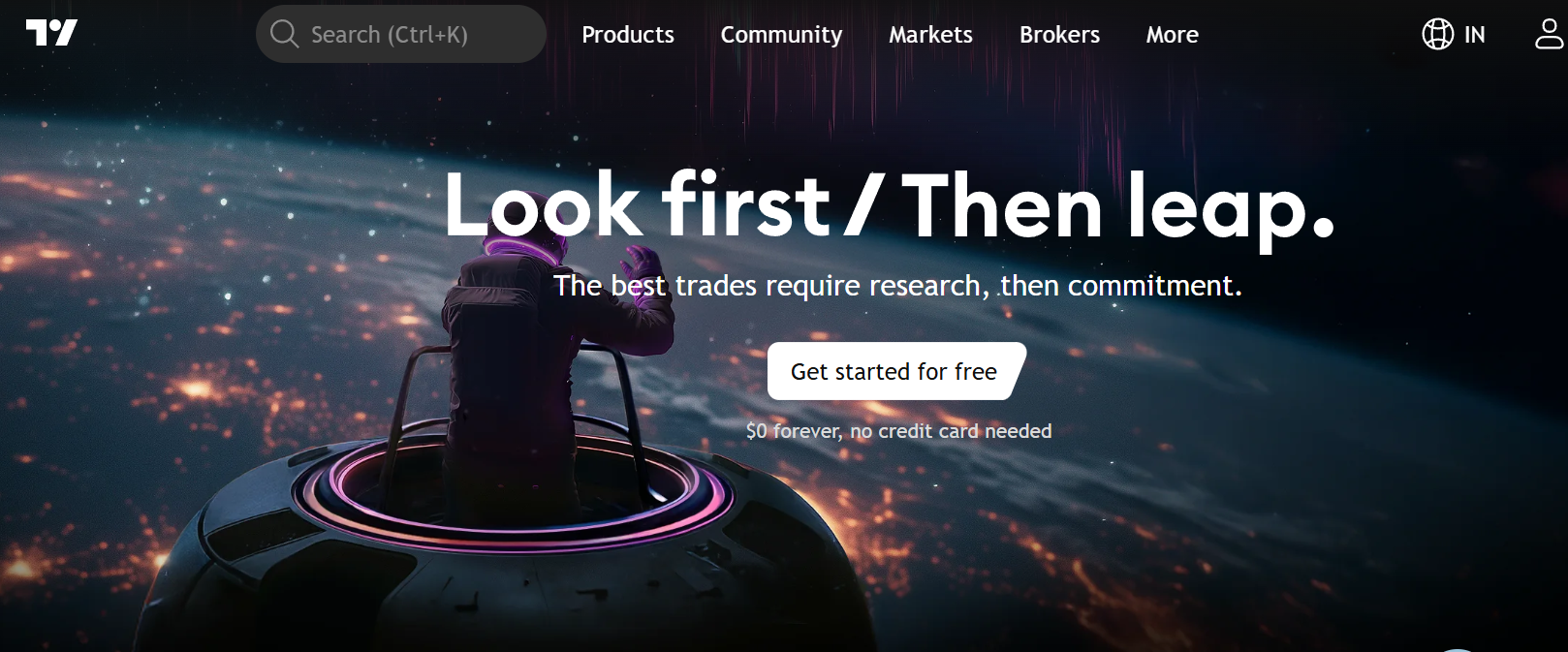1568x652 pixels.
Task: Select the IN region label
Action: [1474, 35]
